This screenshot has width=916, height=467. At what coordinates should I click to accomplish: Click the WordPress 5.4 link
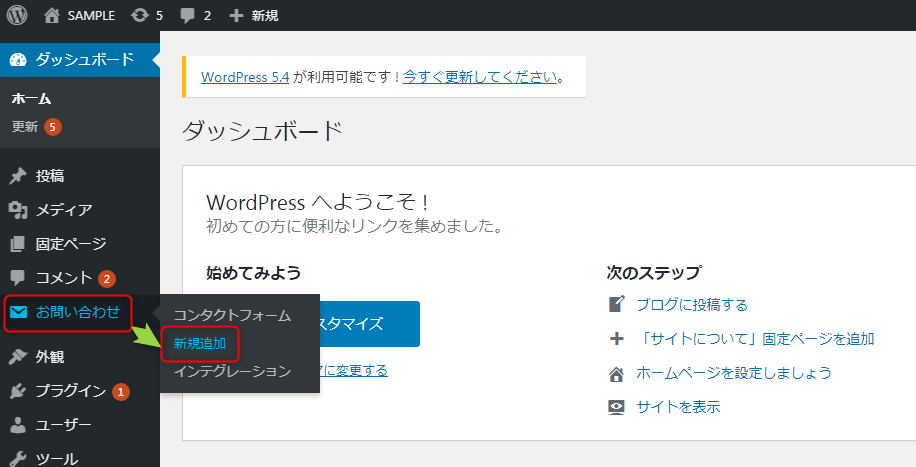[245, 77]
